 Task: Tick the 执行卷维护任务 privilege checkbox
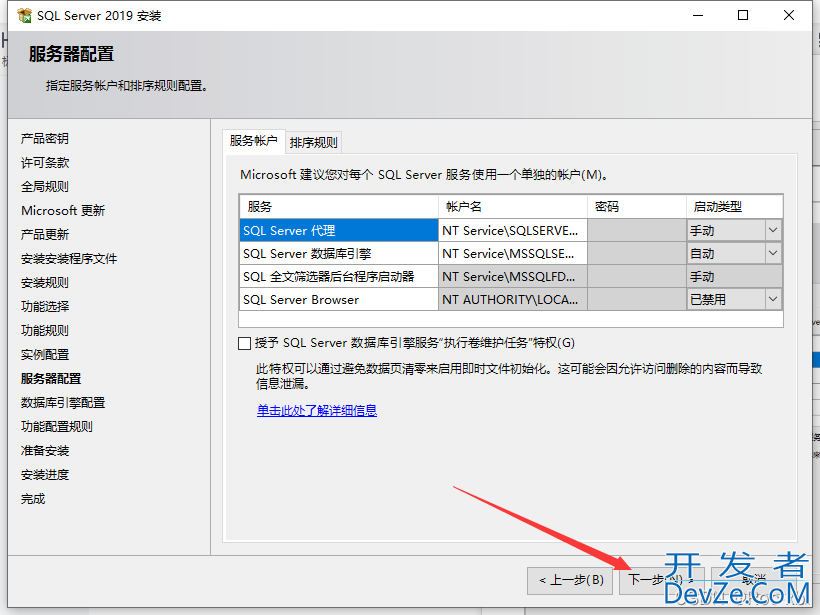[x=244, y=343]
